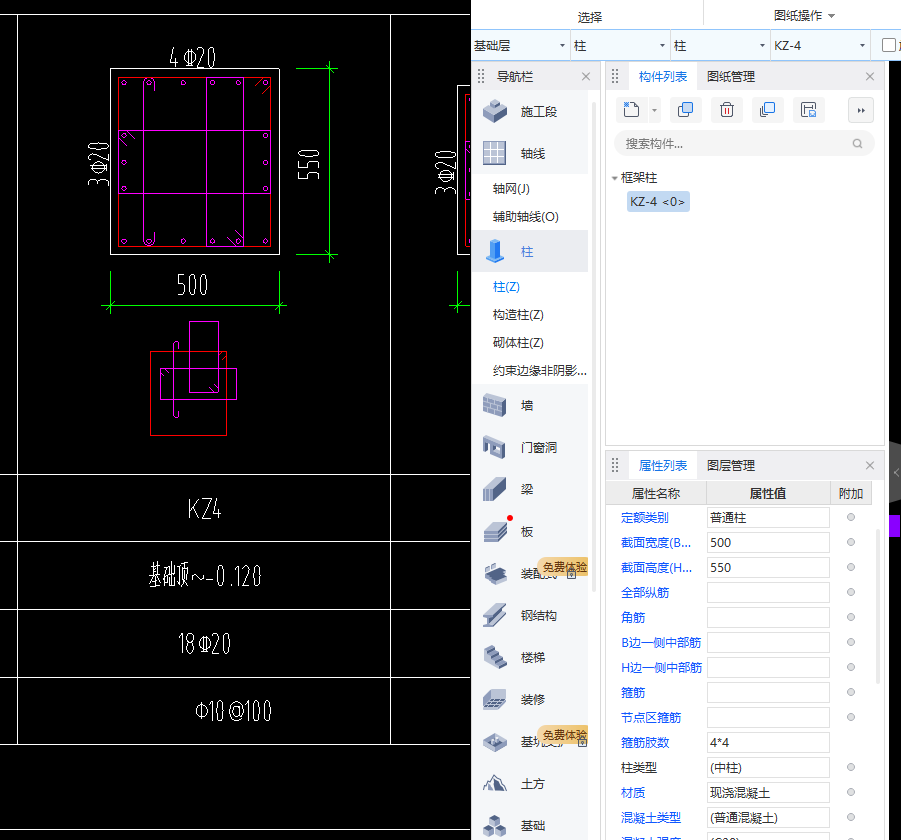
Task: Click the inter-floor copy component icon
Action: tap(767, 110)
